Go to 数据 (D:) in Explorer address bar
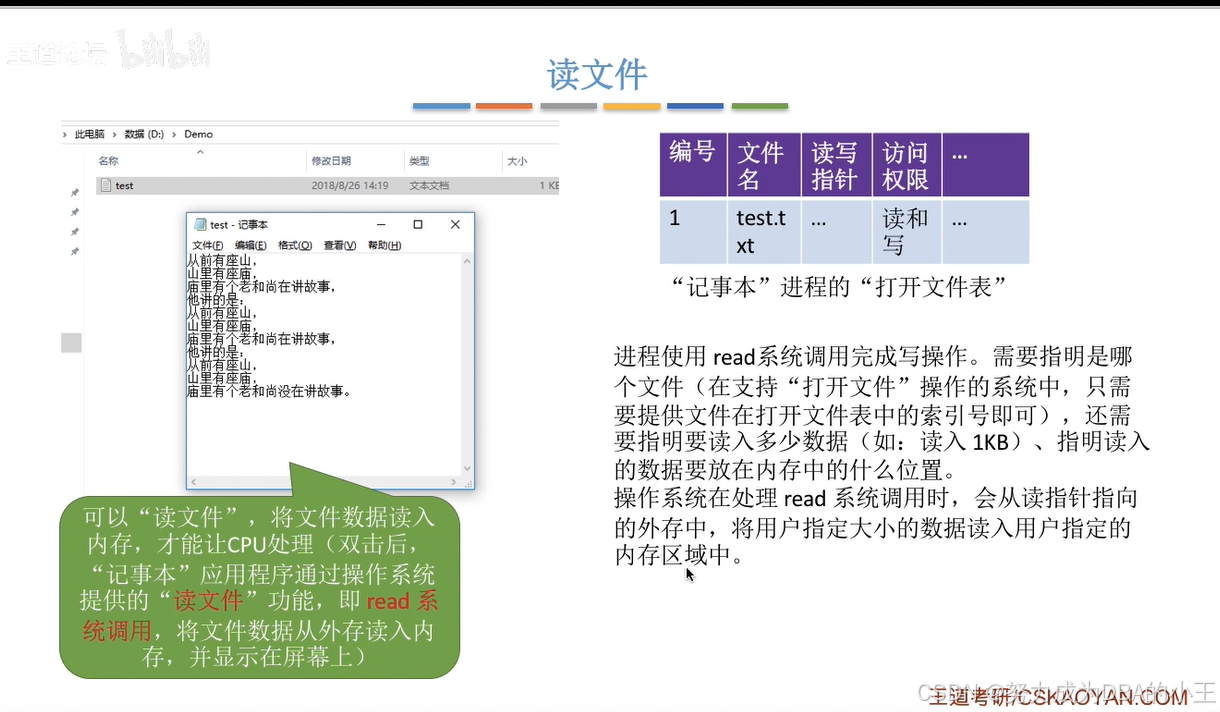Screen dimensions: 1220x712 point(144,134)
